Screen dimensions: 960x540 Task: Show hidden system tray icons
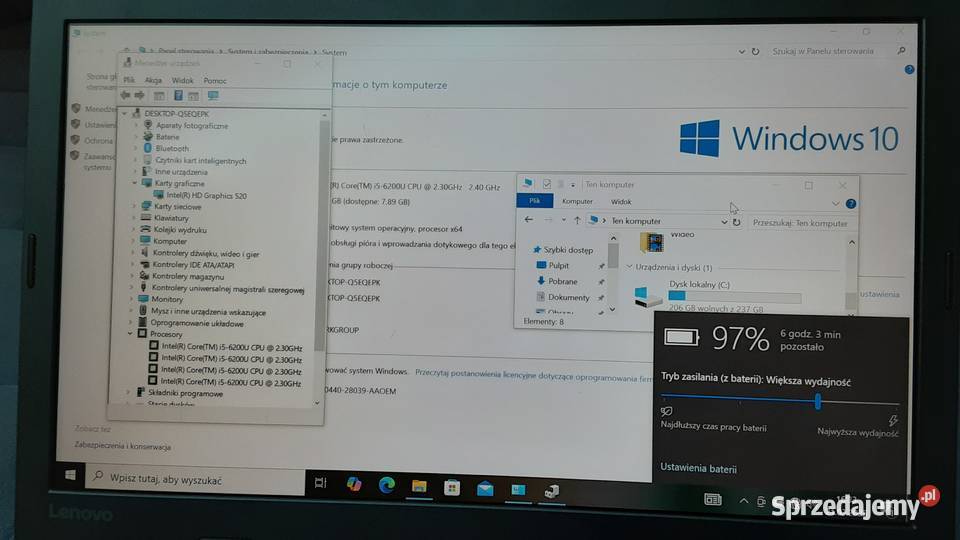click(744, 501)
